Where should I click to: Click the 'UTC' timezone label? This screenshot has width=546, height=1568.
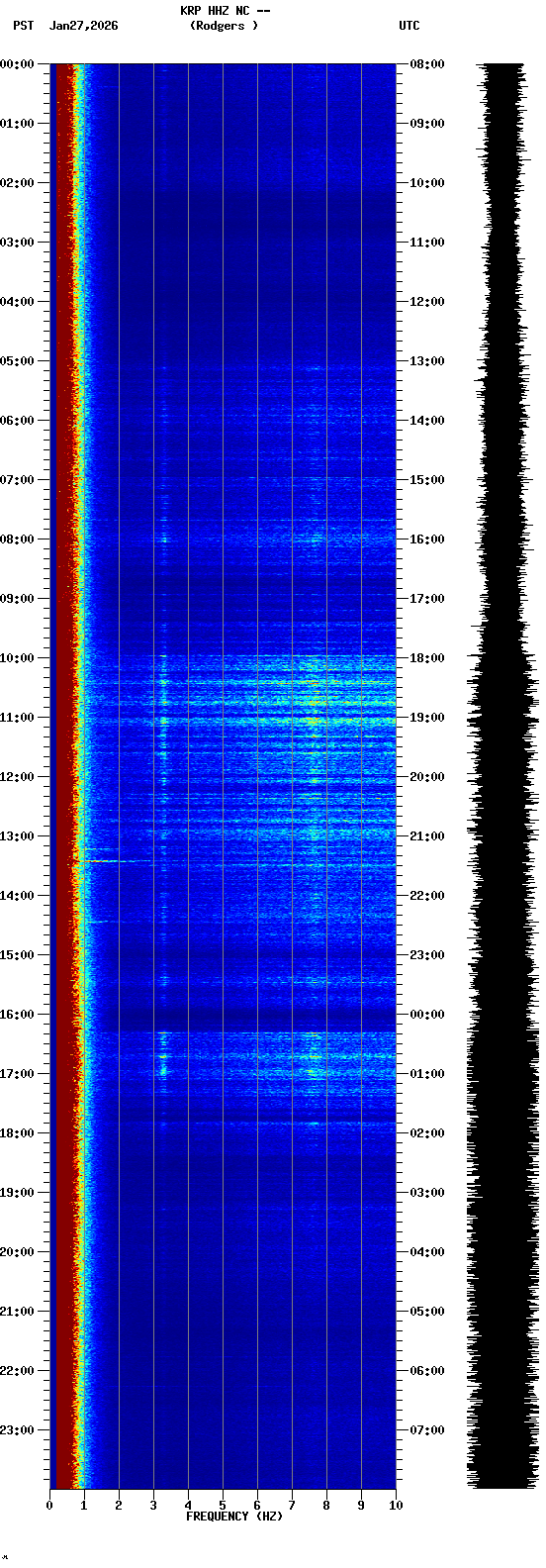pos(409,26)
